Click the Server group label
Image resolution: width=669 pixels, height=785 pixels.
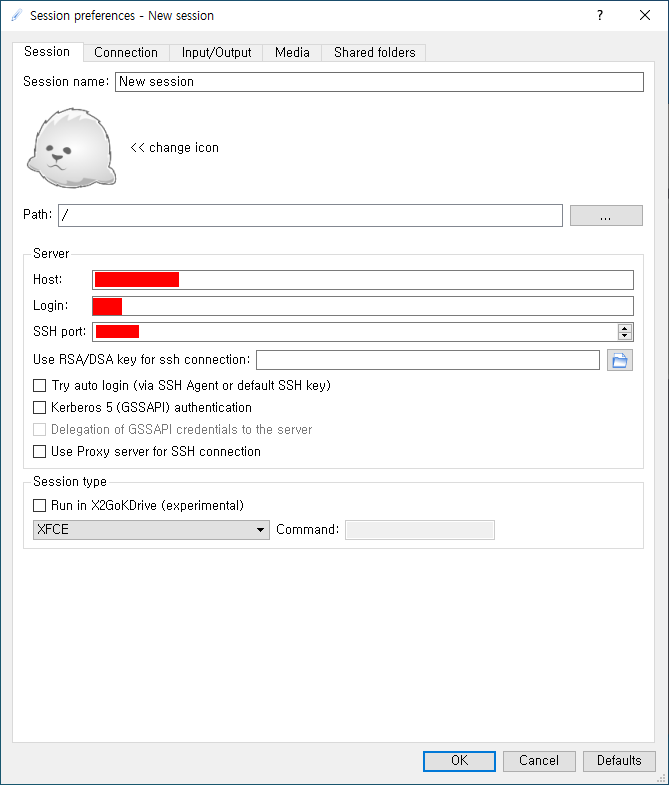click(x=51, y=254)
